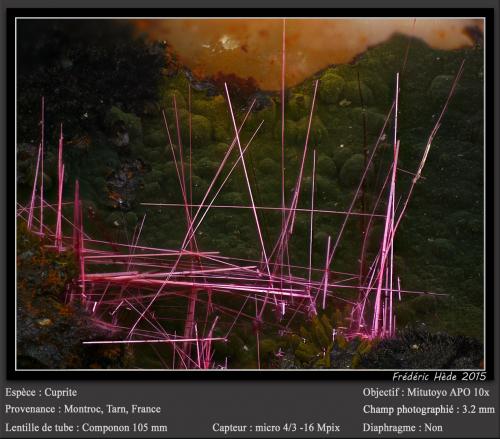This screenshot has height=439, width=500.
Task: Click the 'Diaphragme : Non' text
Action: (403, 428)
